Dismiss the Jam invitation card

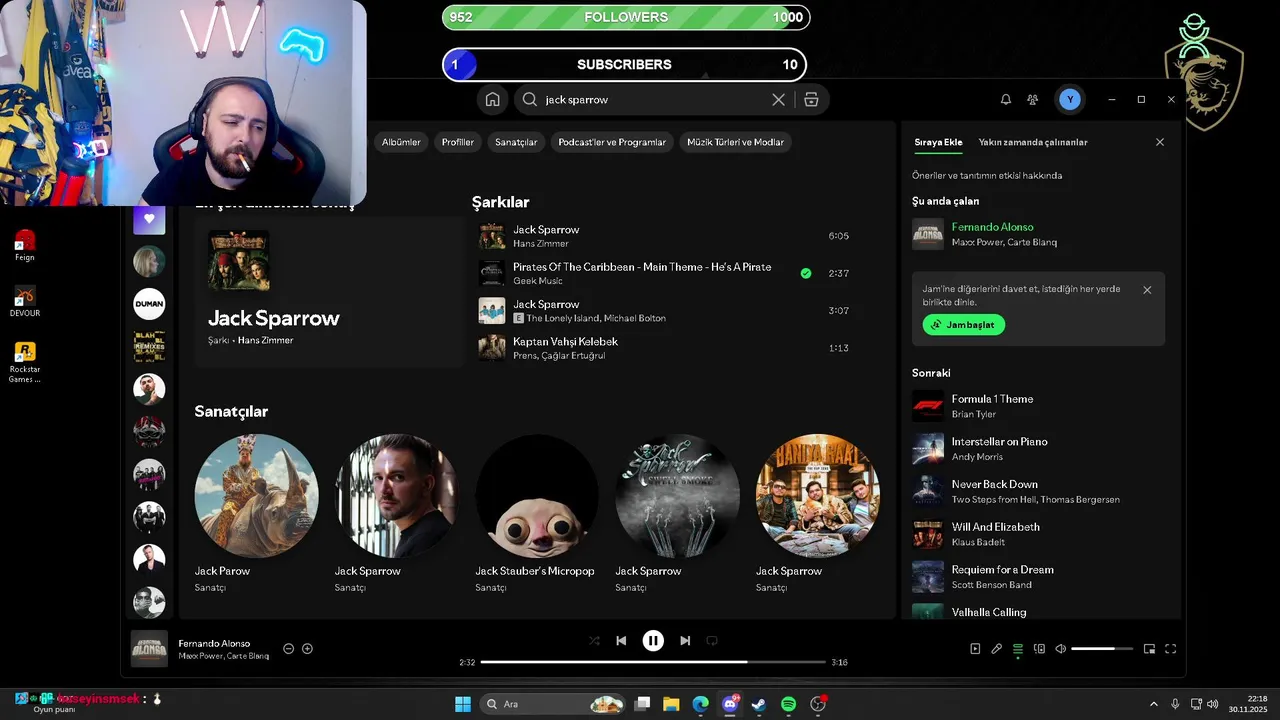pos(1147,290)
